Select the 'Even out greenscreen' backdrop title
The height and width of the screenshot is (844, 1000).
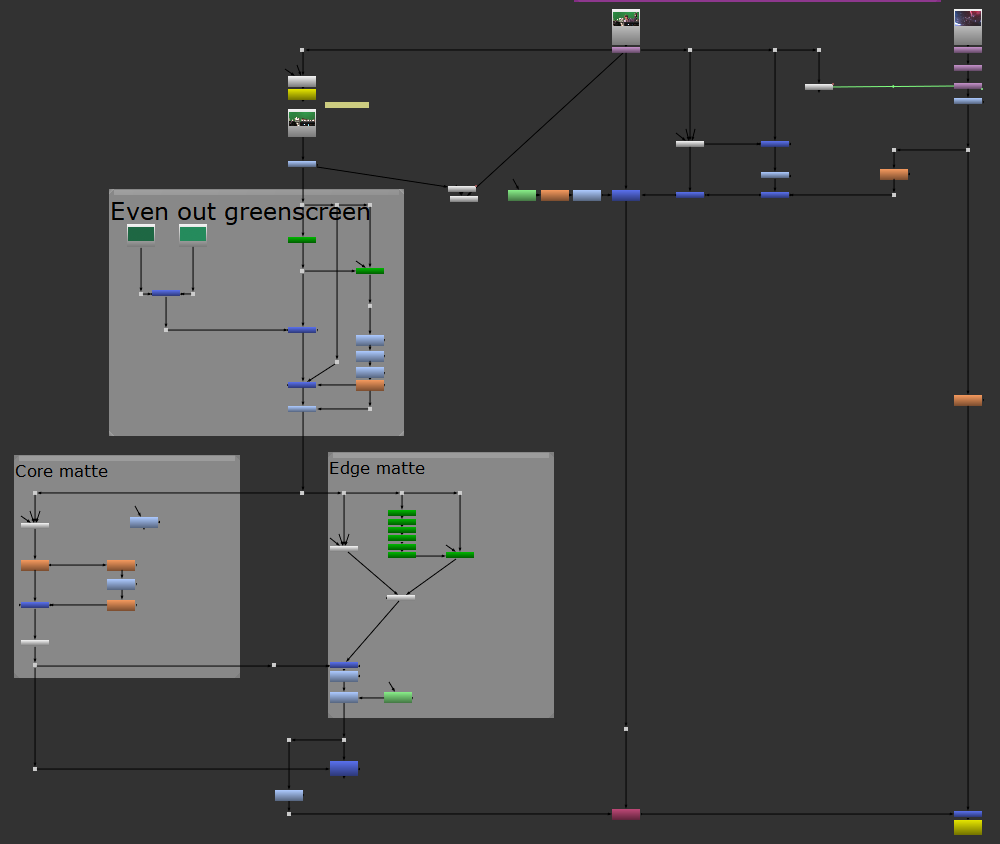click(x=240, y=212)
